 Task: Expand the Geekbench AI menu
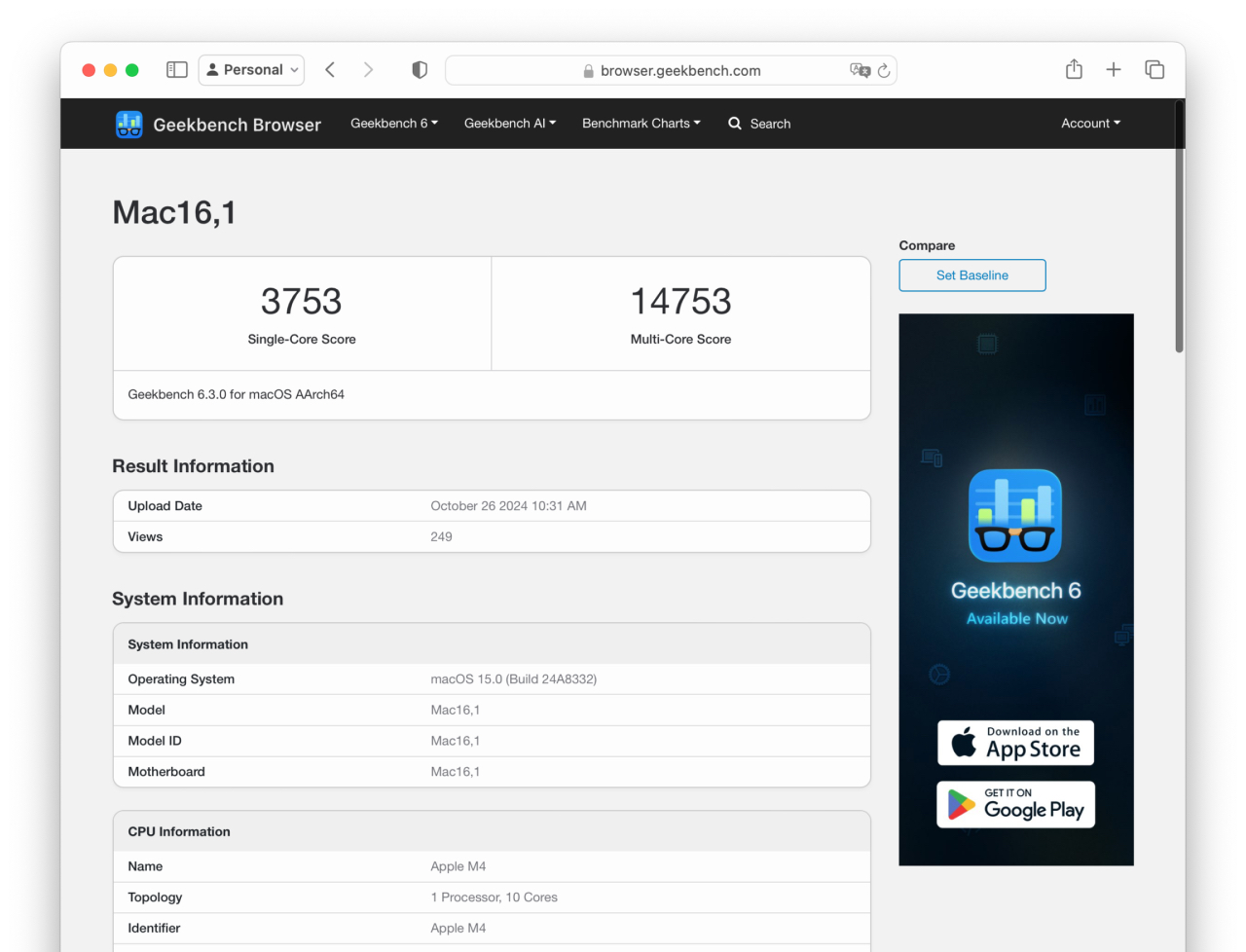click(510, 124)
